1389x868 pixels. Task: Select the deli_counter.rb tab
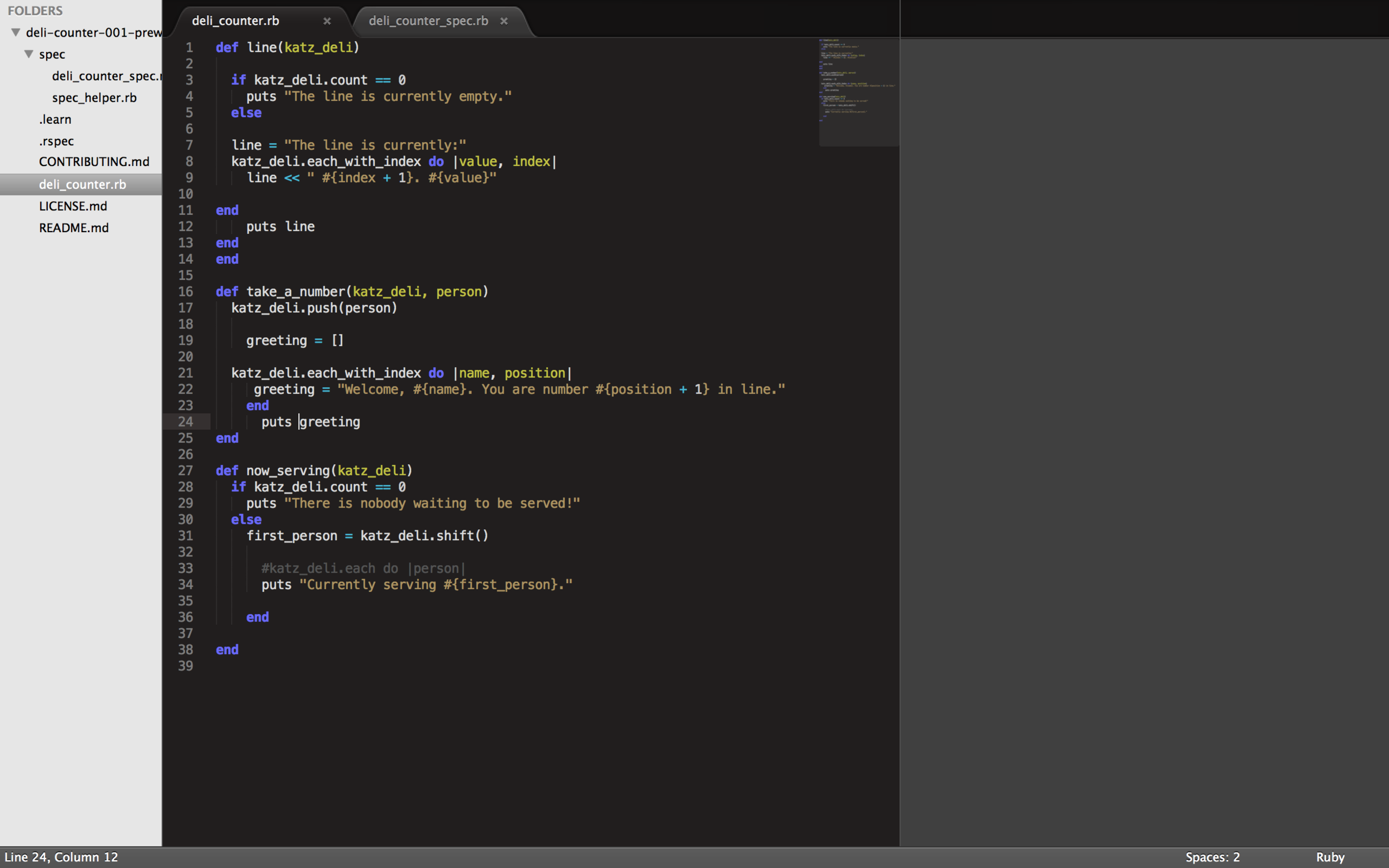pyautogui.click(x=236, y=21)
